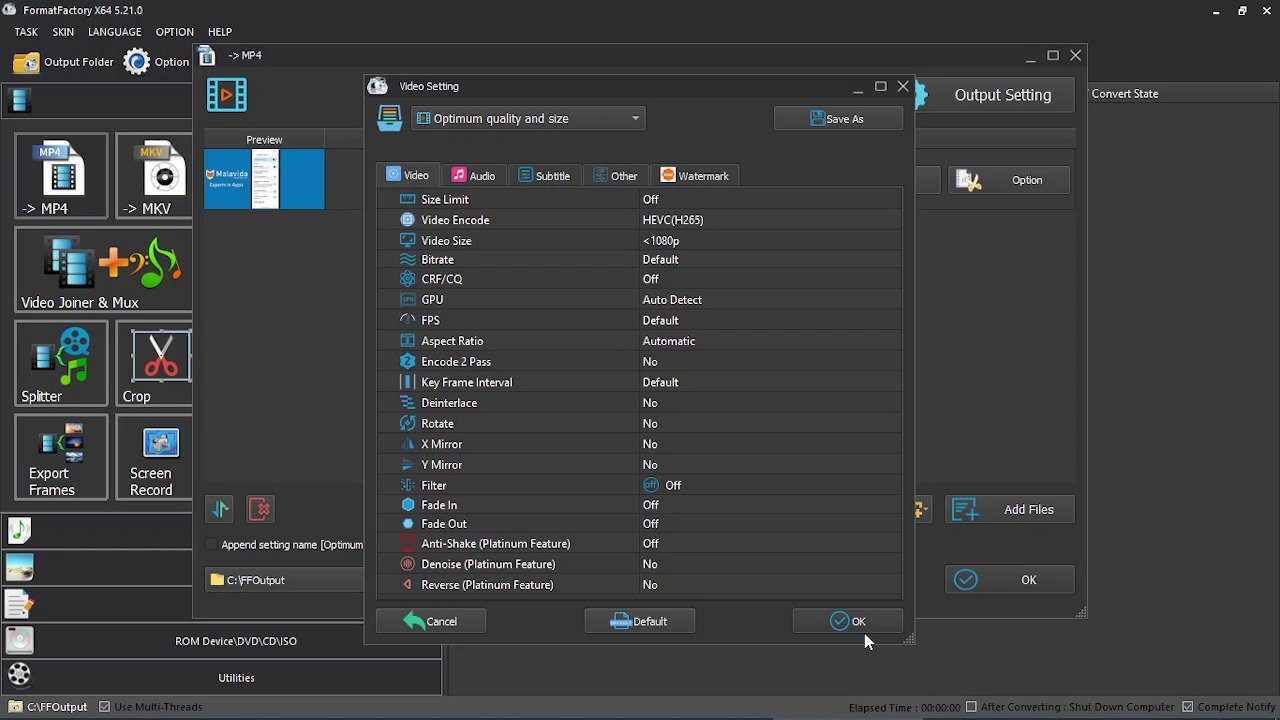Launch Video Joiner & Mux
This screenshot has width=1280, height=720.
103,270
